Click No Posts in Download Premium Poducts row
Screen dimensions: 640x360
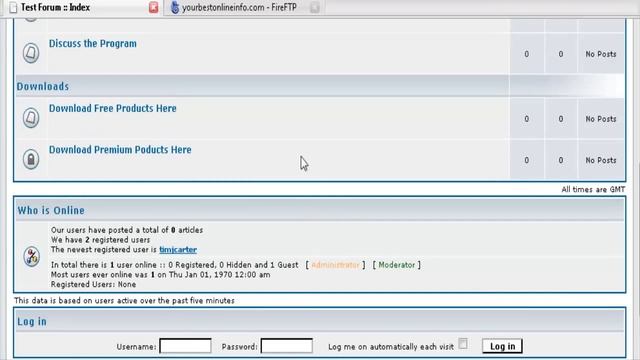[601, 160]
